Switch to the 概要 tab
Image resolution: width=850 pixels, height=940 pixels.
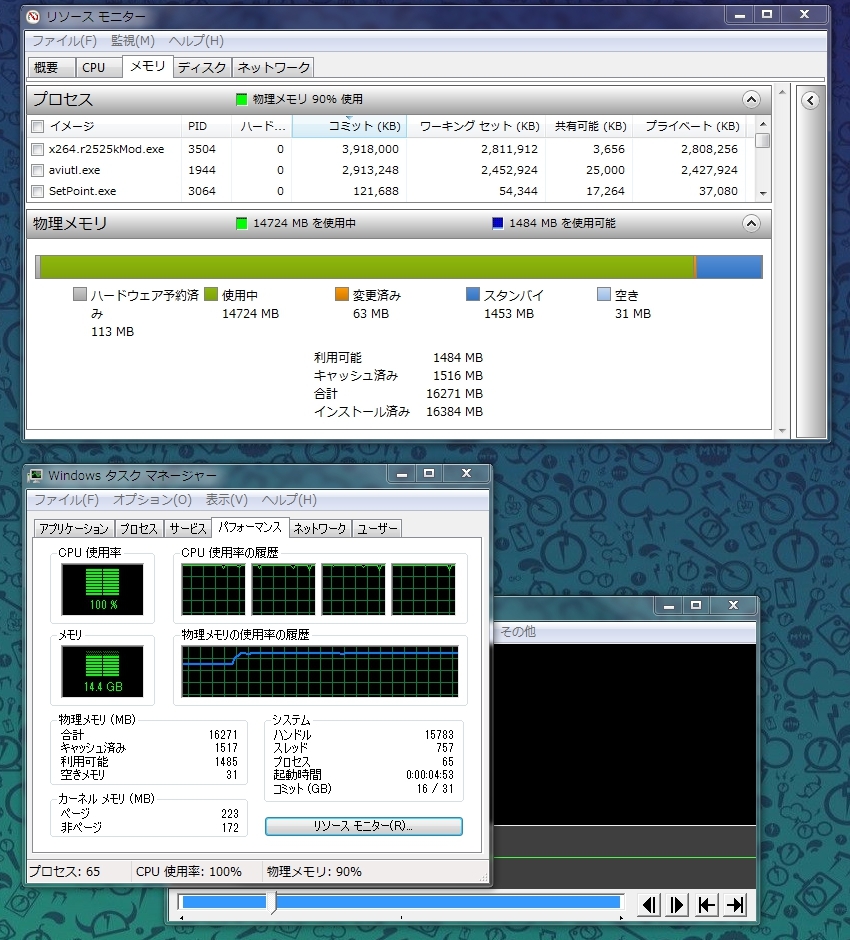click(x=52, y=67)
